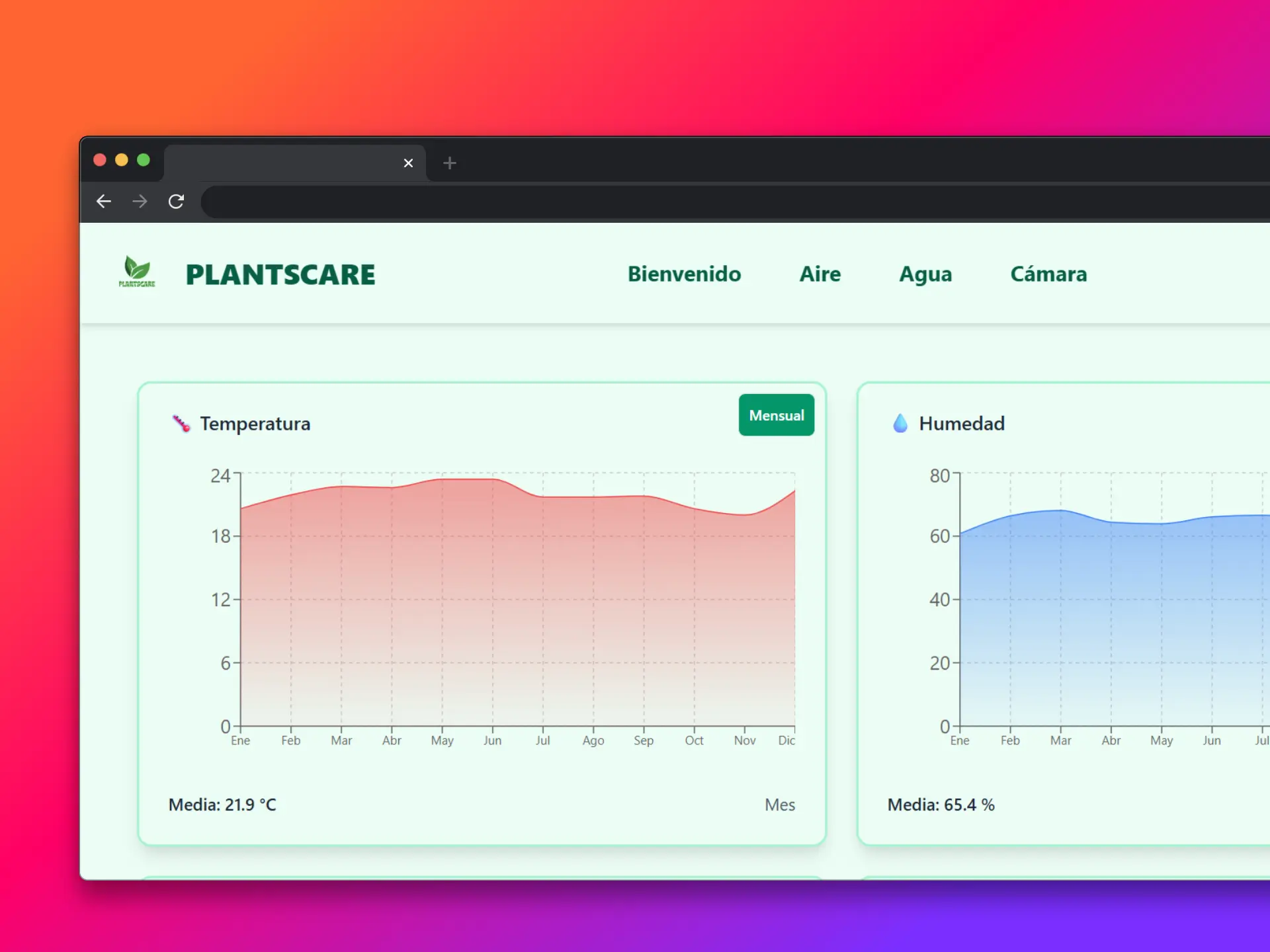
Task: Click the browser back arrow
Action: [x=103, y=202]
